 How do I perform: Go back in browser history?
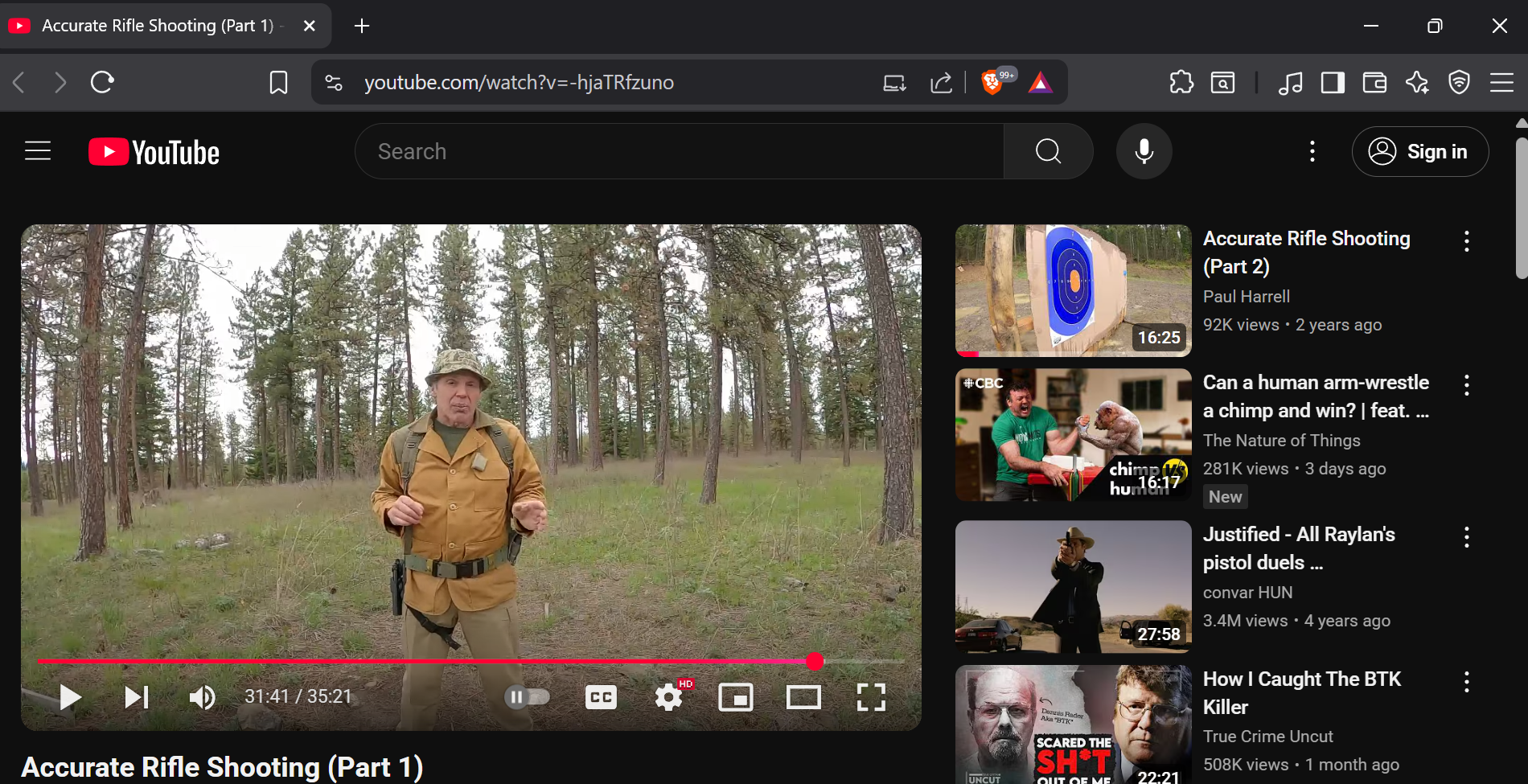point(19,82)
